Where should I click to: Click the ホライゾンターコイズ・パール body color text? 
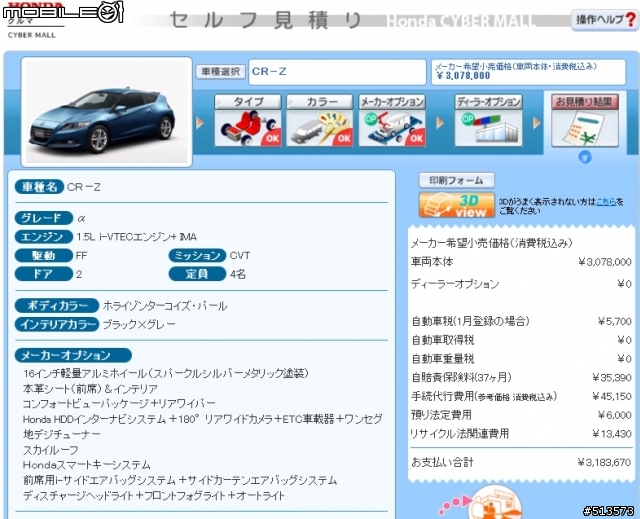click(x=165, y=306)
